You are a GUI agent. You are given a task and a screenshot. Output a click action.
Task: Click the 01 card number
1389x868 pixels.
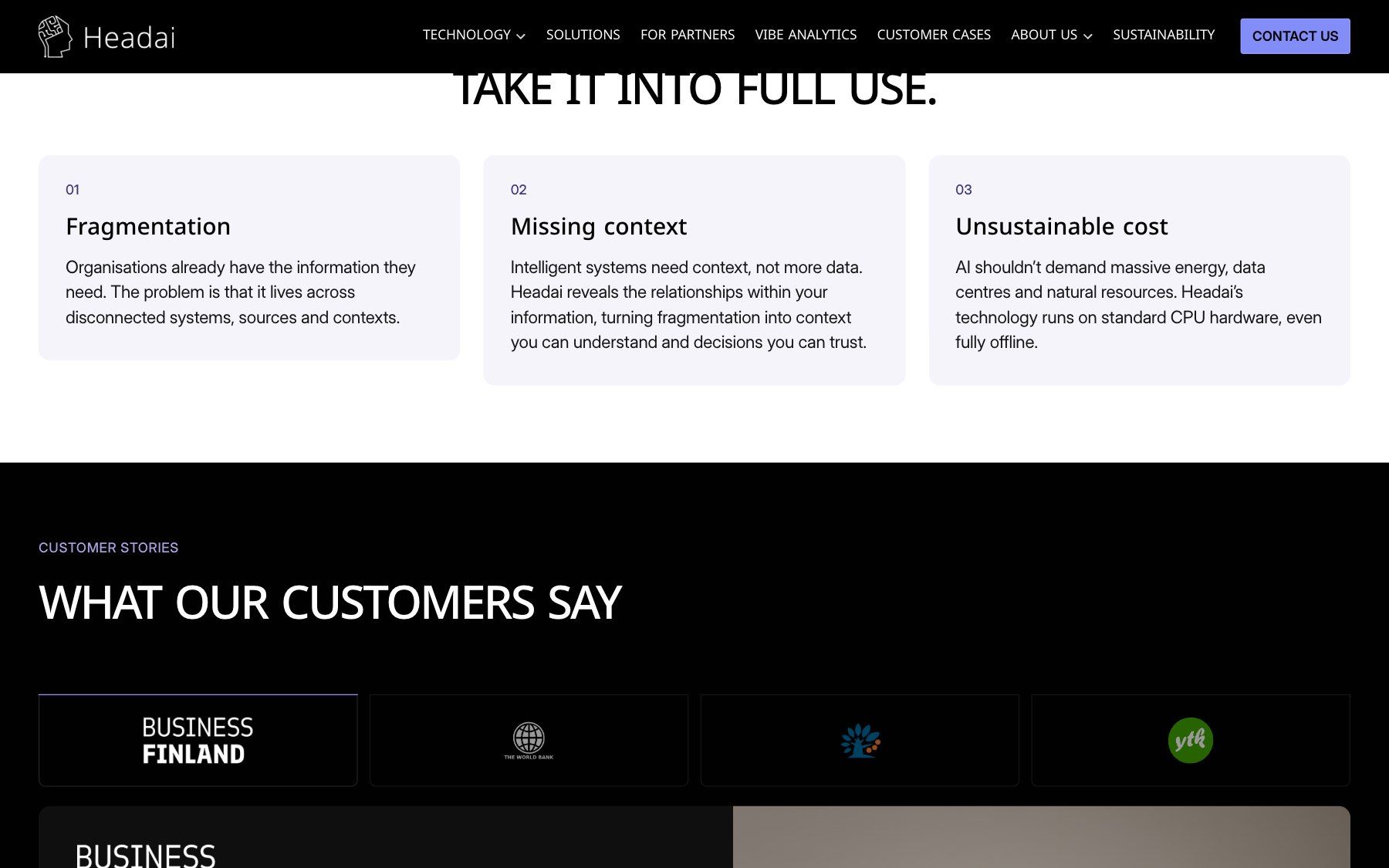tap(73, 190)
